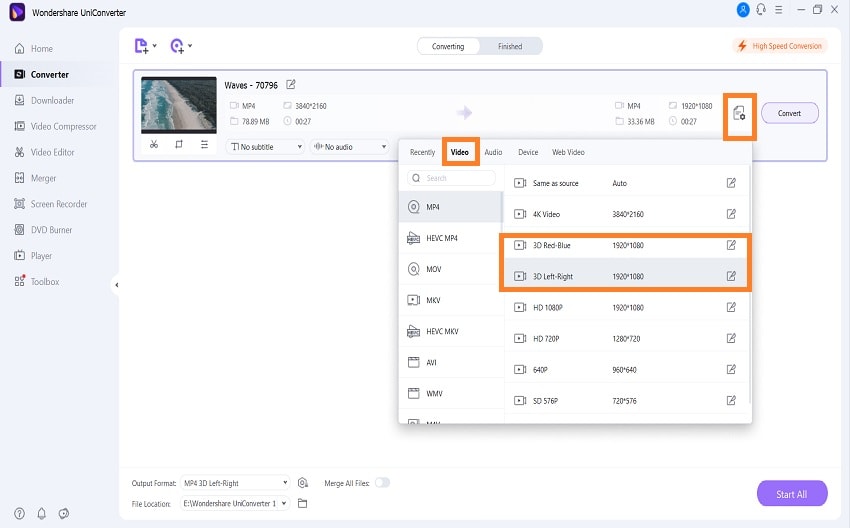850x528 pixels.
Task: Switch to the Device tab
Action: click(x=528, y=152)
